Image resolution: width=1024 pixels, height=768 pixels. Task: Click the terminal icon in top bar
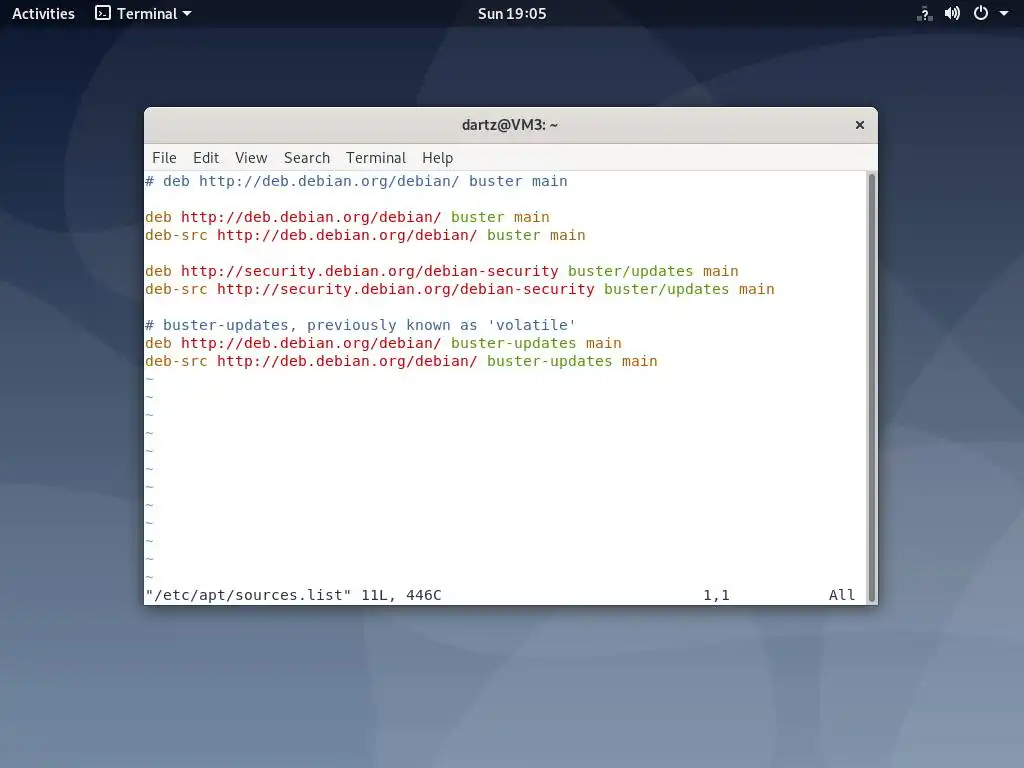103,13
